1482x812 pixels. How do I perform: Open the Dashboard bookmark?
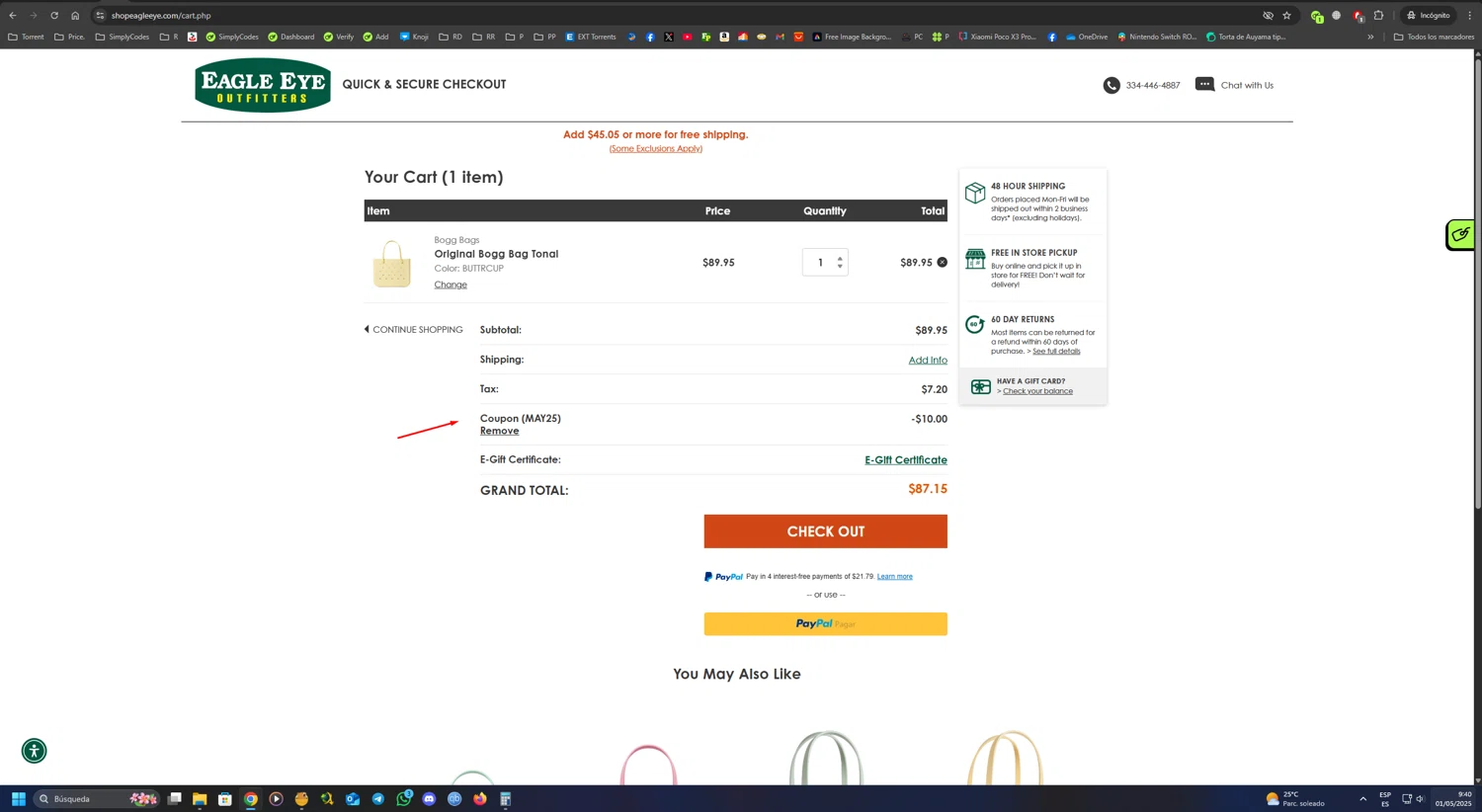291,37
